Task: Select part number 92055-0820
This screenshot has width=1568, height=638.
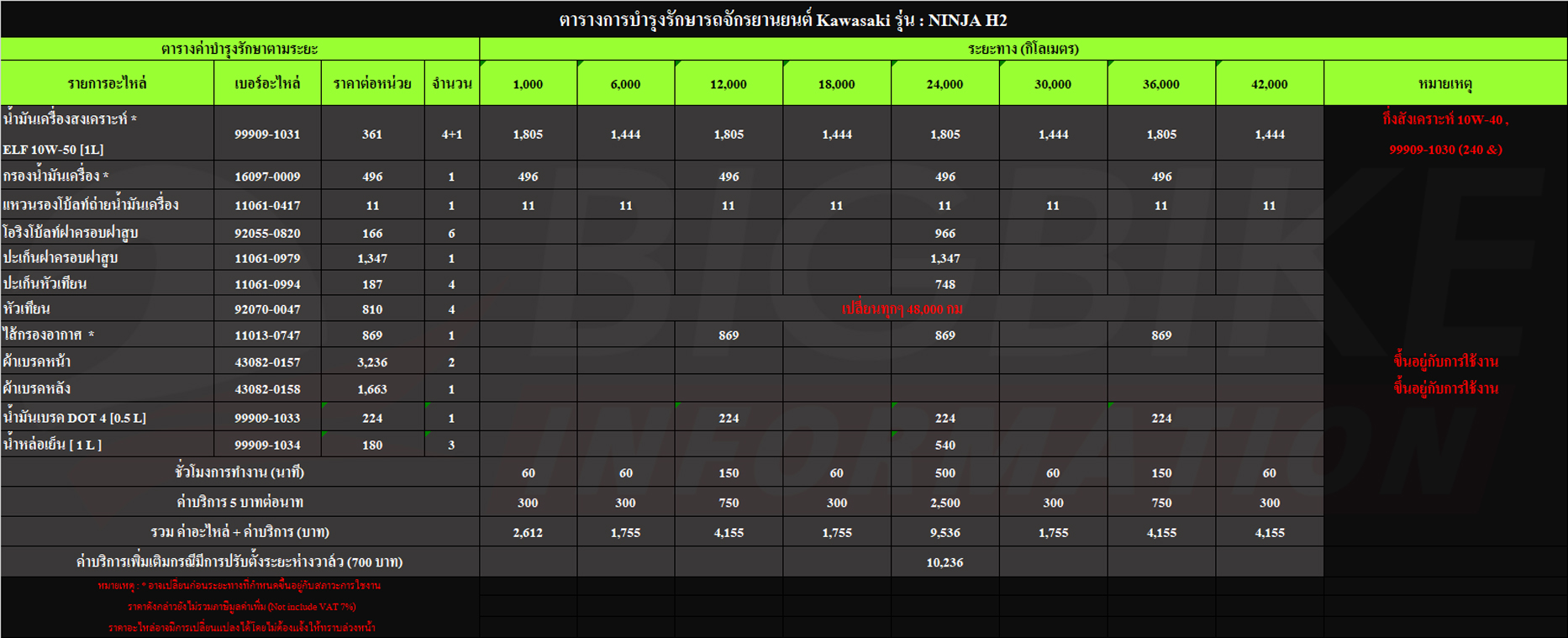Action: point(267,233)
